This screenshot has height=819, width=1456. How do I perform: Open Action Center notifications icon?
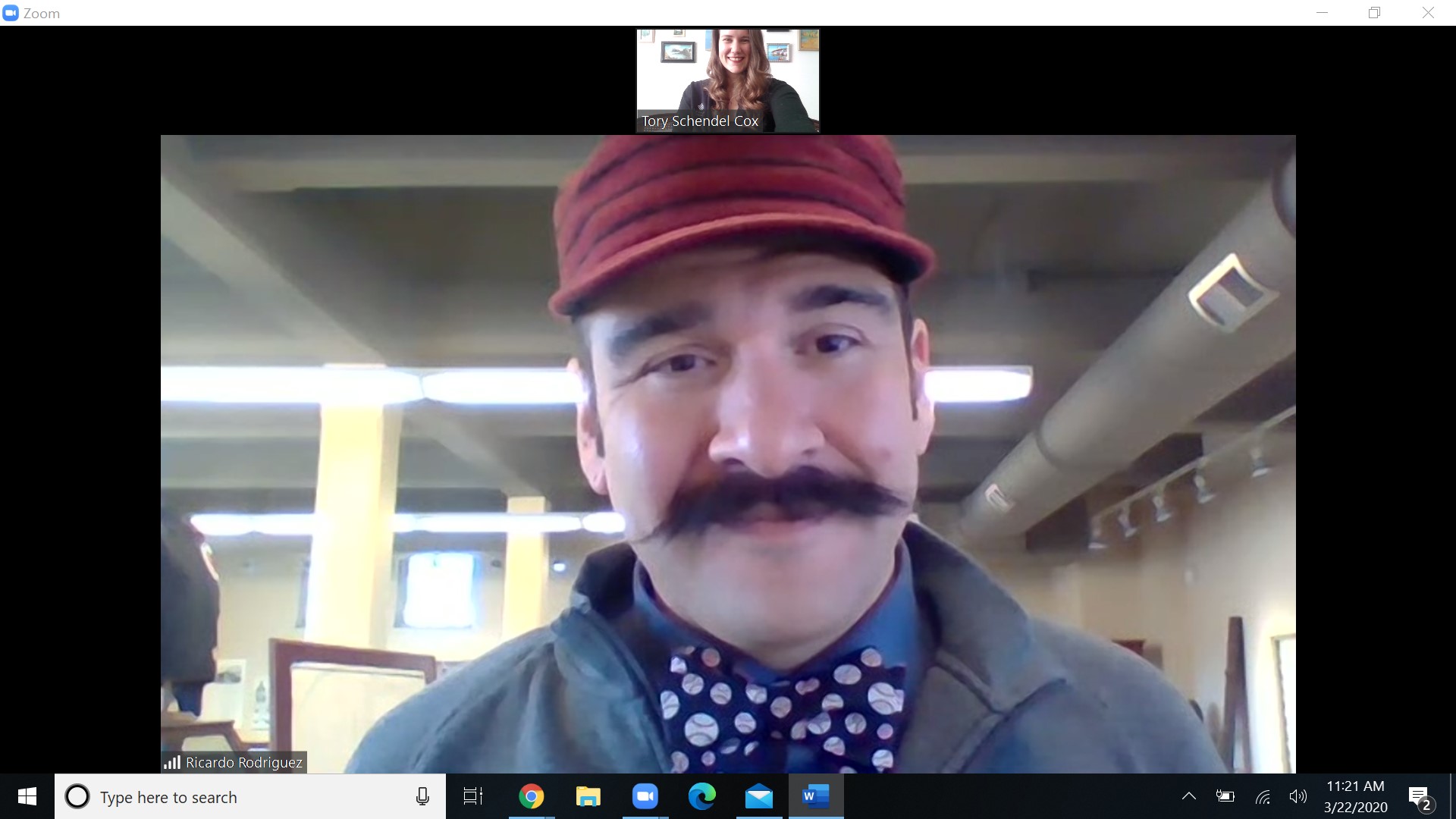tap(1419, 796)
